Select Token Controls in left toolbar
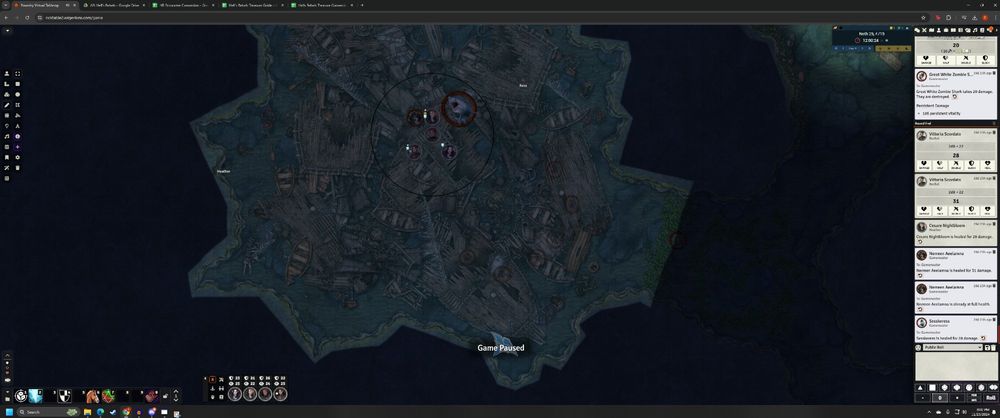 pos(7,73)
